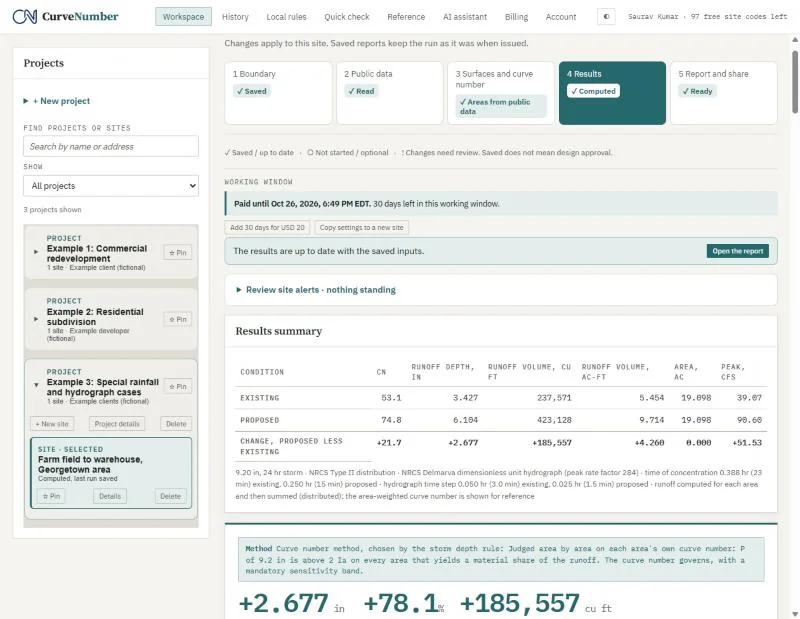Viewport: 800px width, 619px height.
Task: Expand the Example 1 project tree arrow
Action: click(x=36, y=252)
